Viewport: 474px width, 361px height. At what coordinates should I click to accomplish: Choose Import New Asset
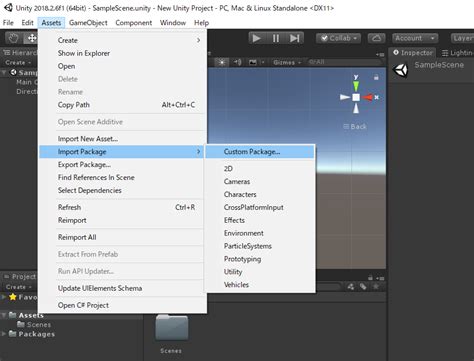coord(122,139)
